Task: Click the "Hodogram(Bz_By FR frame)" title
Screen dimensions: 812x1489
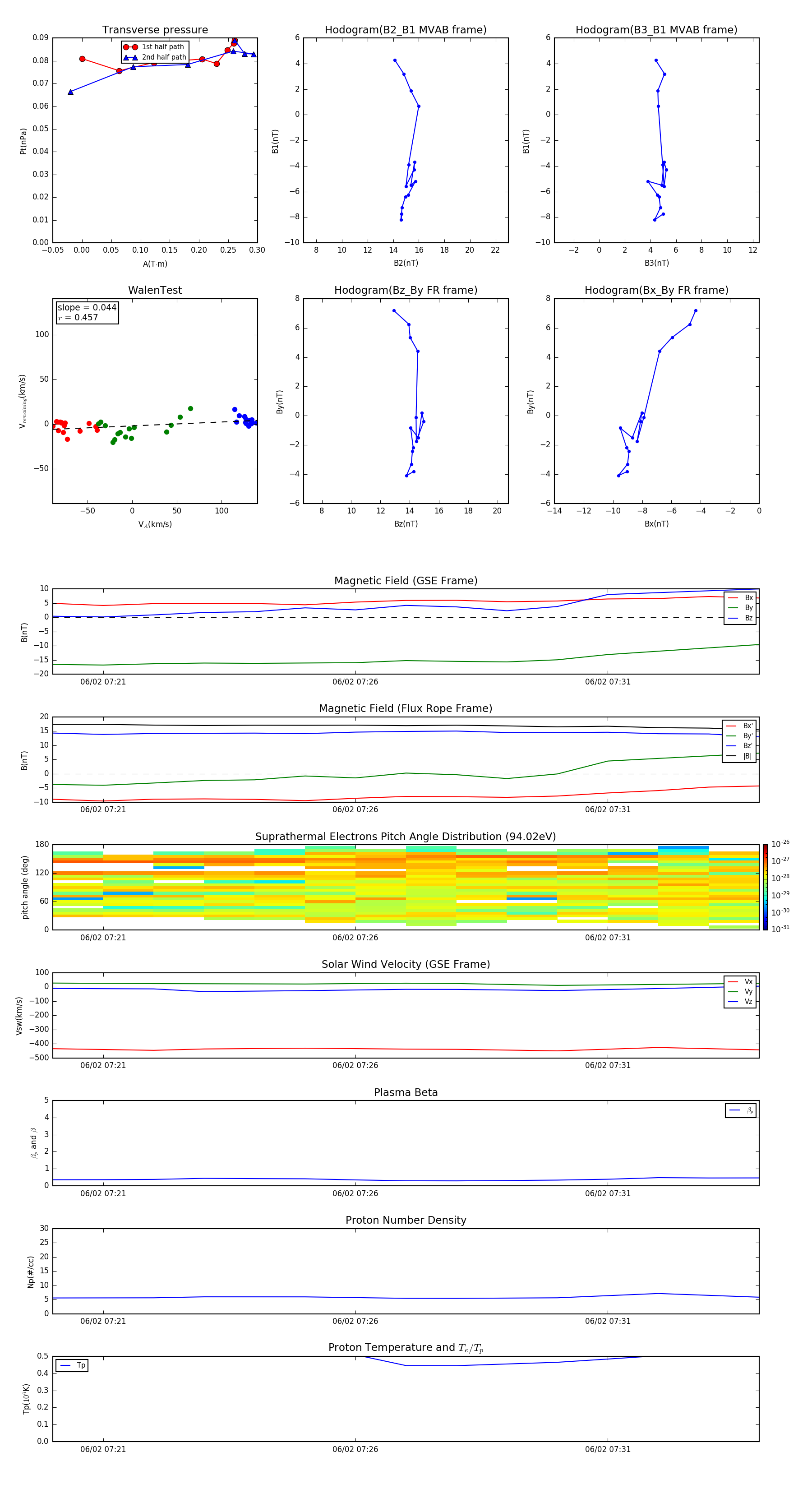Action: coord(406,290)
